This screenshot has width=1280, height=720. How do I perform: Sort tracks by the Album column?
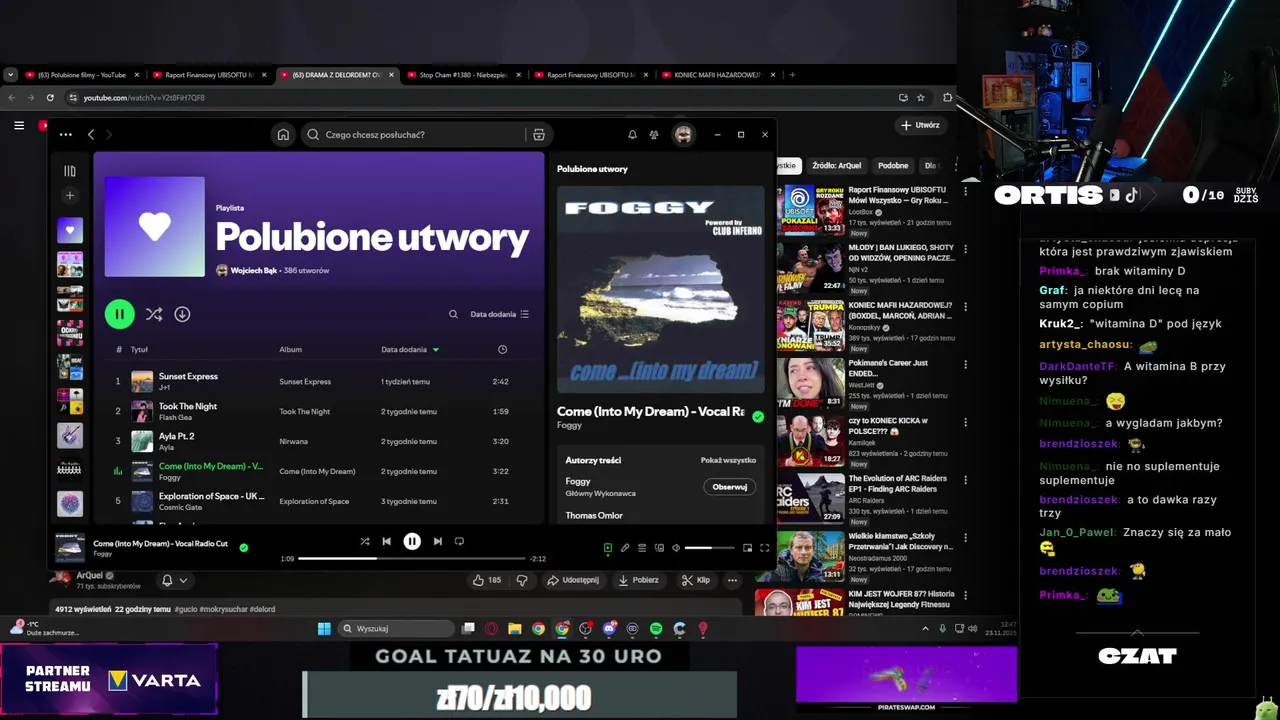pyautogui.click(x=291, y=350)
